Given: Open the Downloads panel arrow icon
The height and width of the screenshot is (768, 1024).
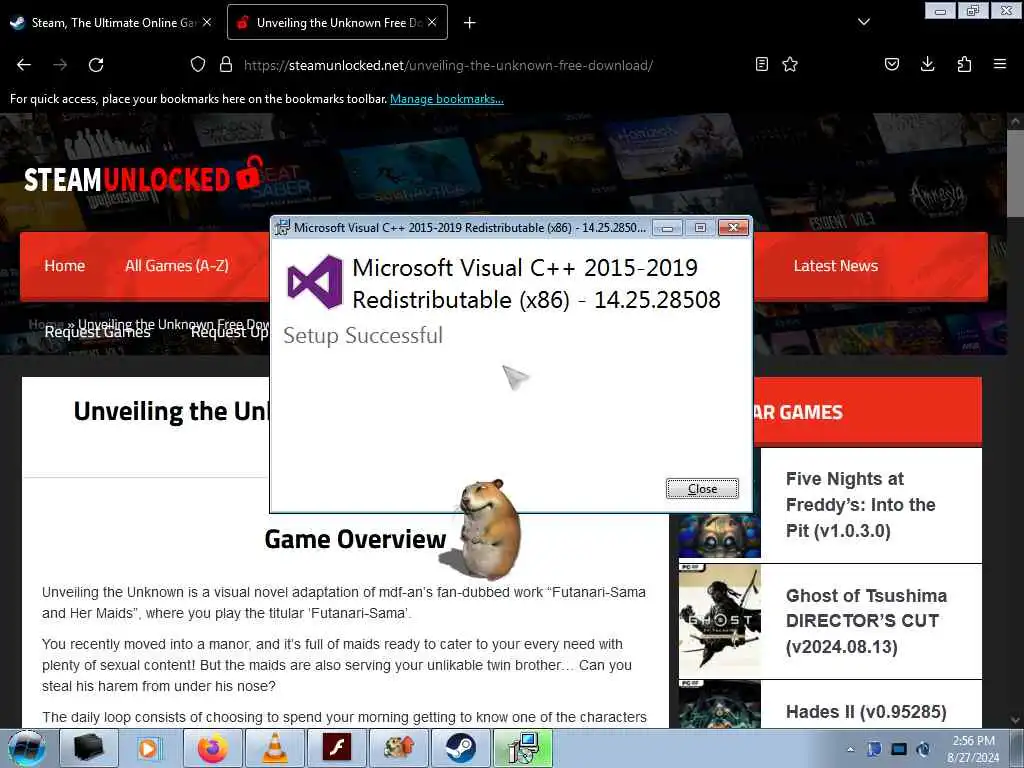Looking at the screenshot, I should point(927,64).
